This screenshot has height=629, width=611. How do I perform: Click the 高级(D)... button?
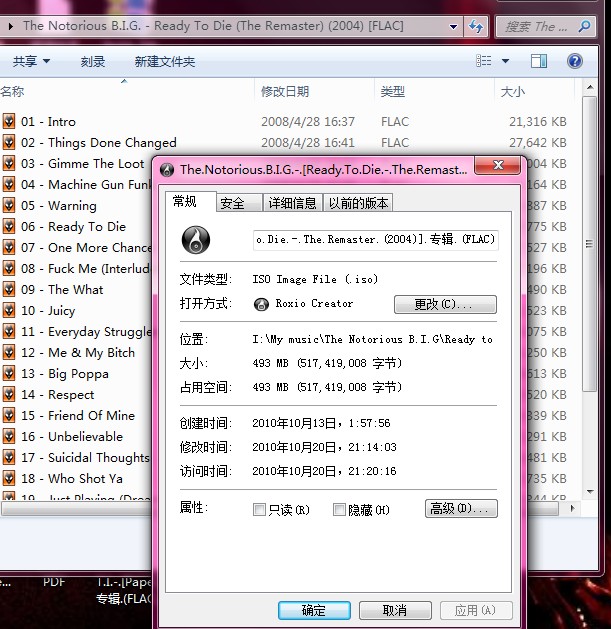point(461,509)
